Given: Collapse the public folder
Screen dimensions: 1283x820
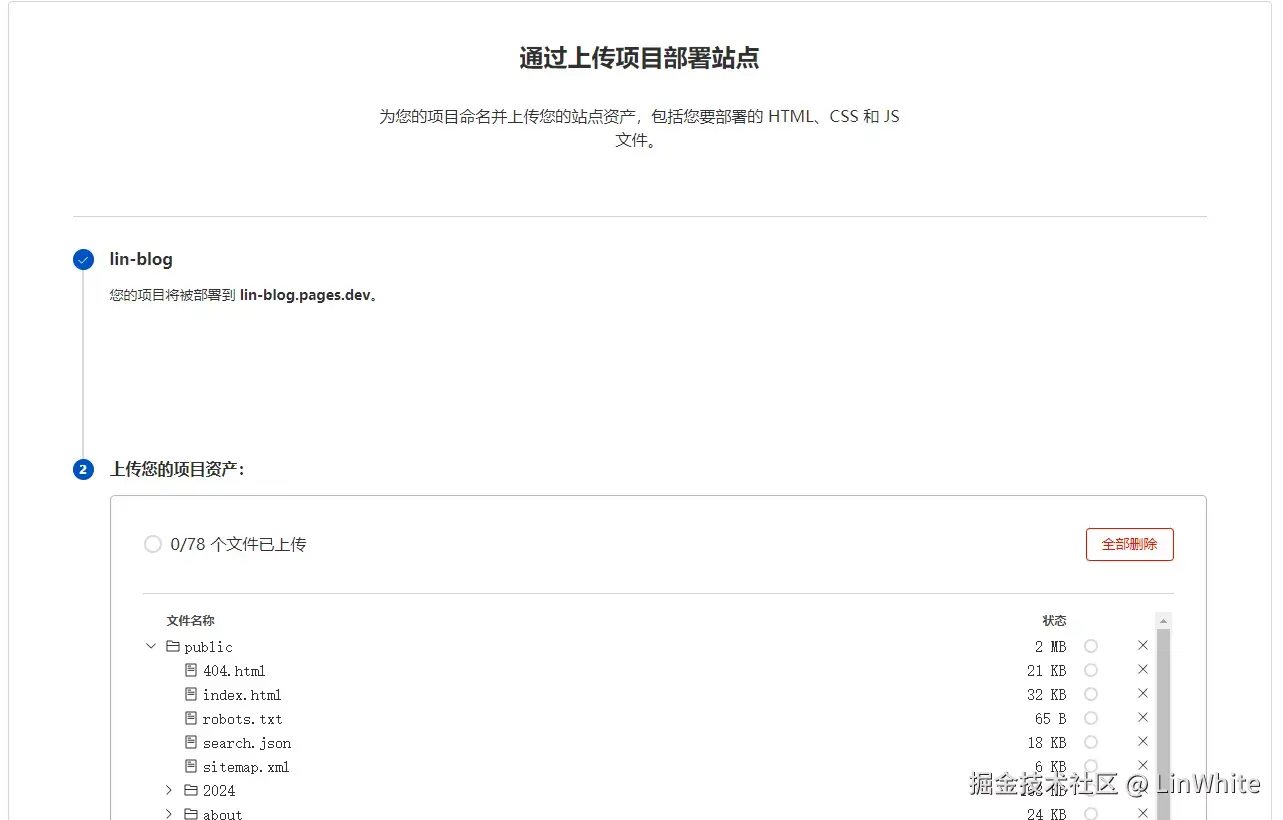Looking at the screenshot, I should [151, 646].
